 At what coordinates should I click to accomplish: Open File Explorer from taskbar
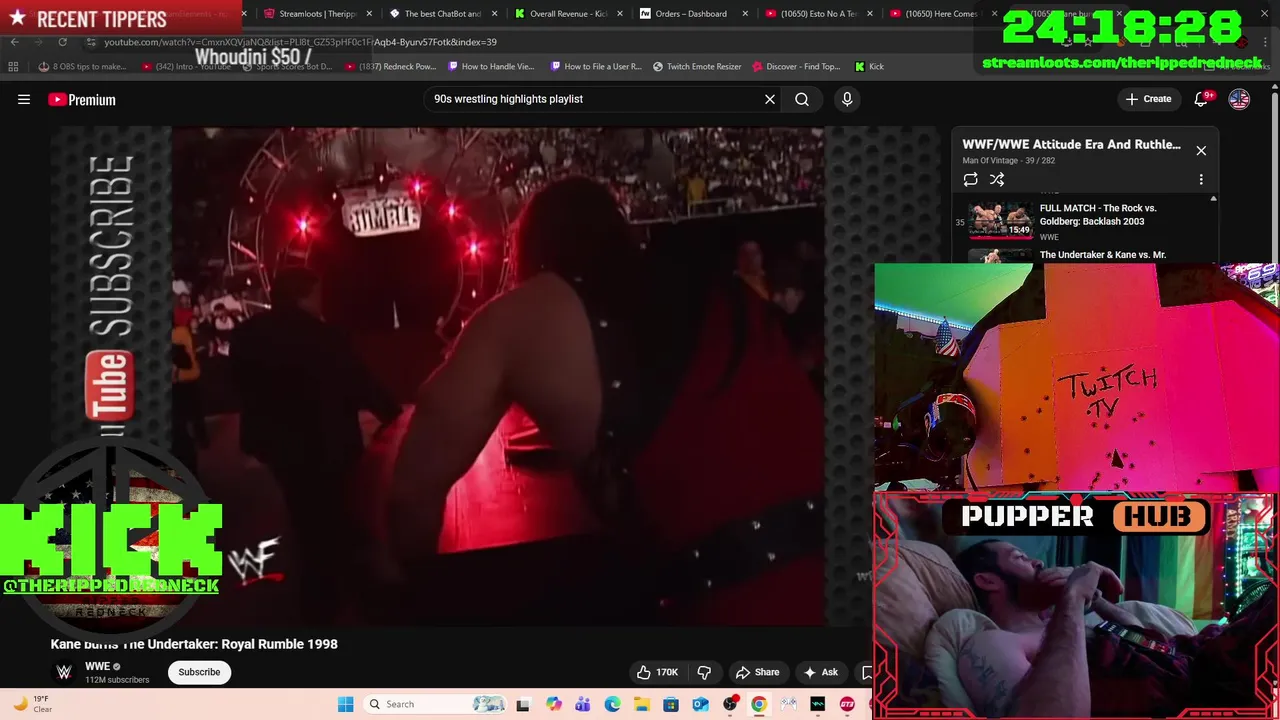pos(641,704)
